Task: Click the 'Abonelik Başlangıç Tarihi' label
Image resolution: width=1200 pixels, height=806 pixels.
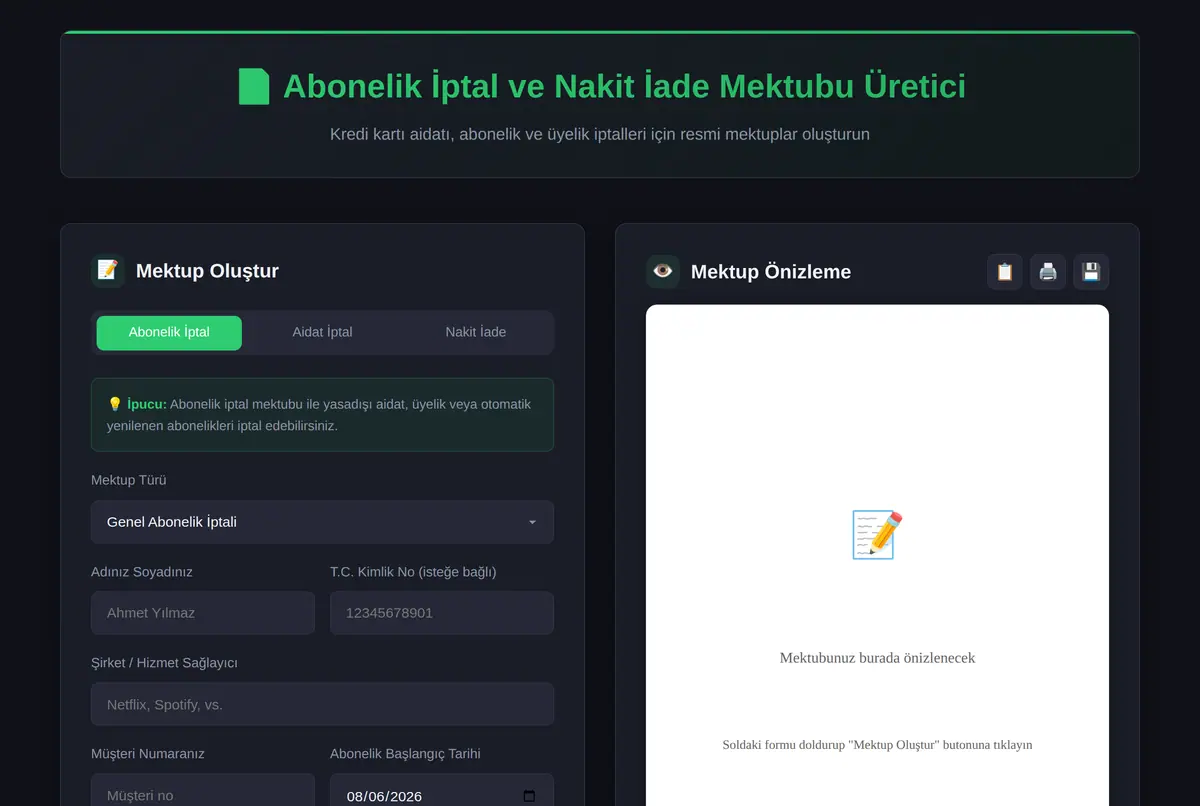Action: click(405, 754)
